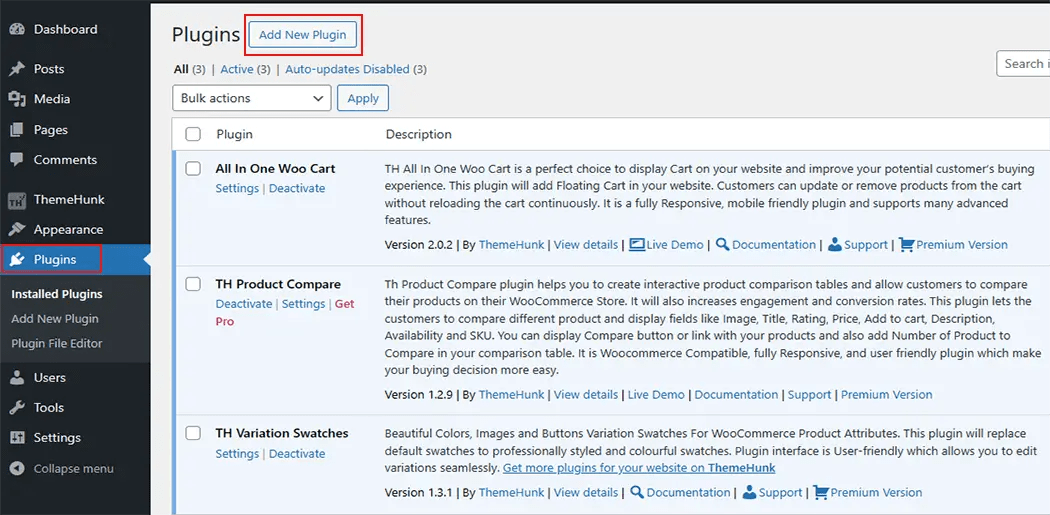Open Settings for All In One Woo Cart

[237, 188]
